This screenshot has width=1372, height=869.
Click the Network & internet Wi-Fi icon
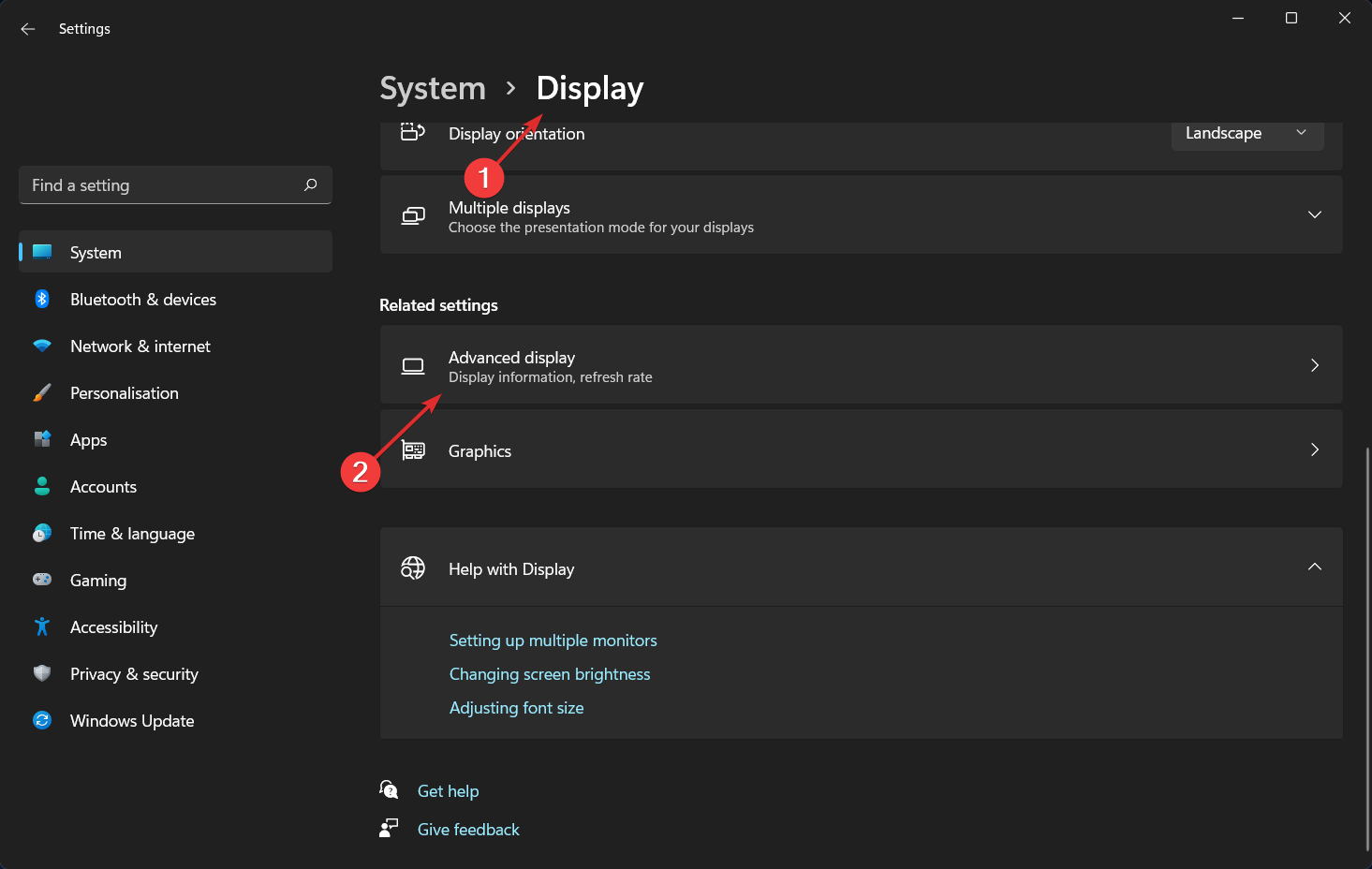(42, 346)
